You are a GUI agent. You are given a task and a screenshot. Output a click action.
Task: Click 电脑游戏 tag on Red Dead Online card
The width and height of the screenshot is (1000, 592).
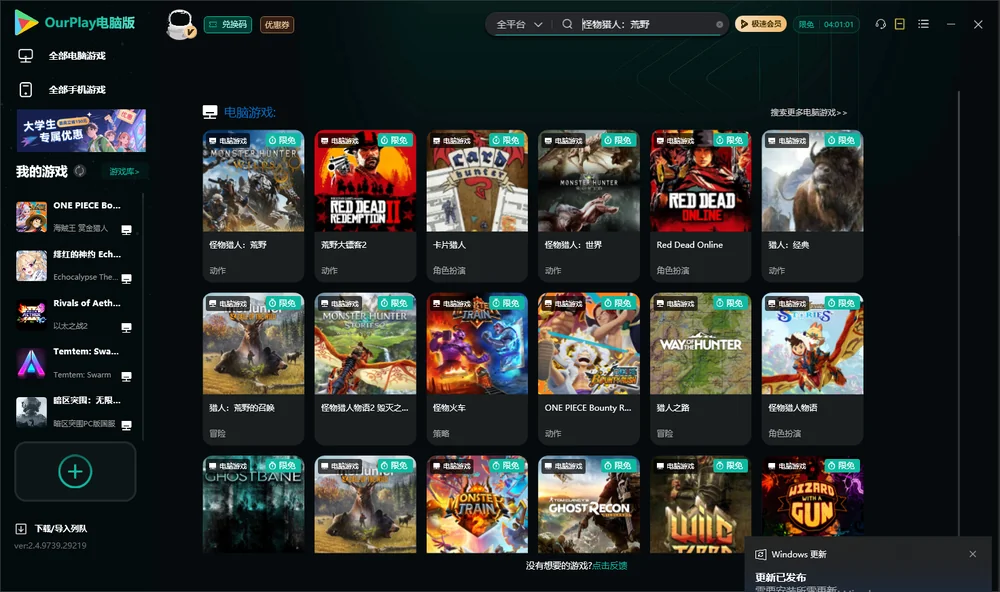675,140
